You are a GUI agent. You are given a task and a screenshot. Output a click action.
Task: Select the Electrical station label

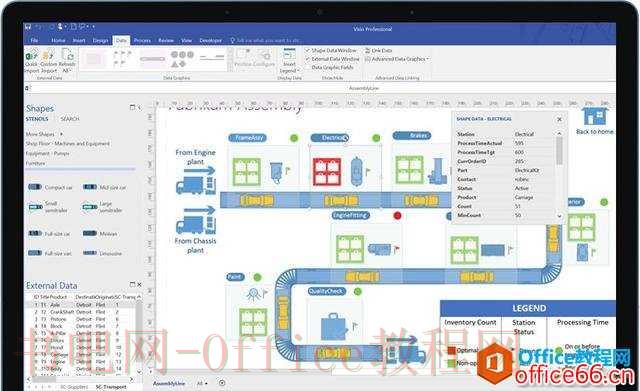point(330,138)
